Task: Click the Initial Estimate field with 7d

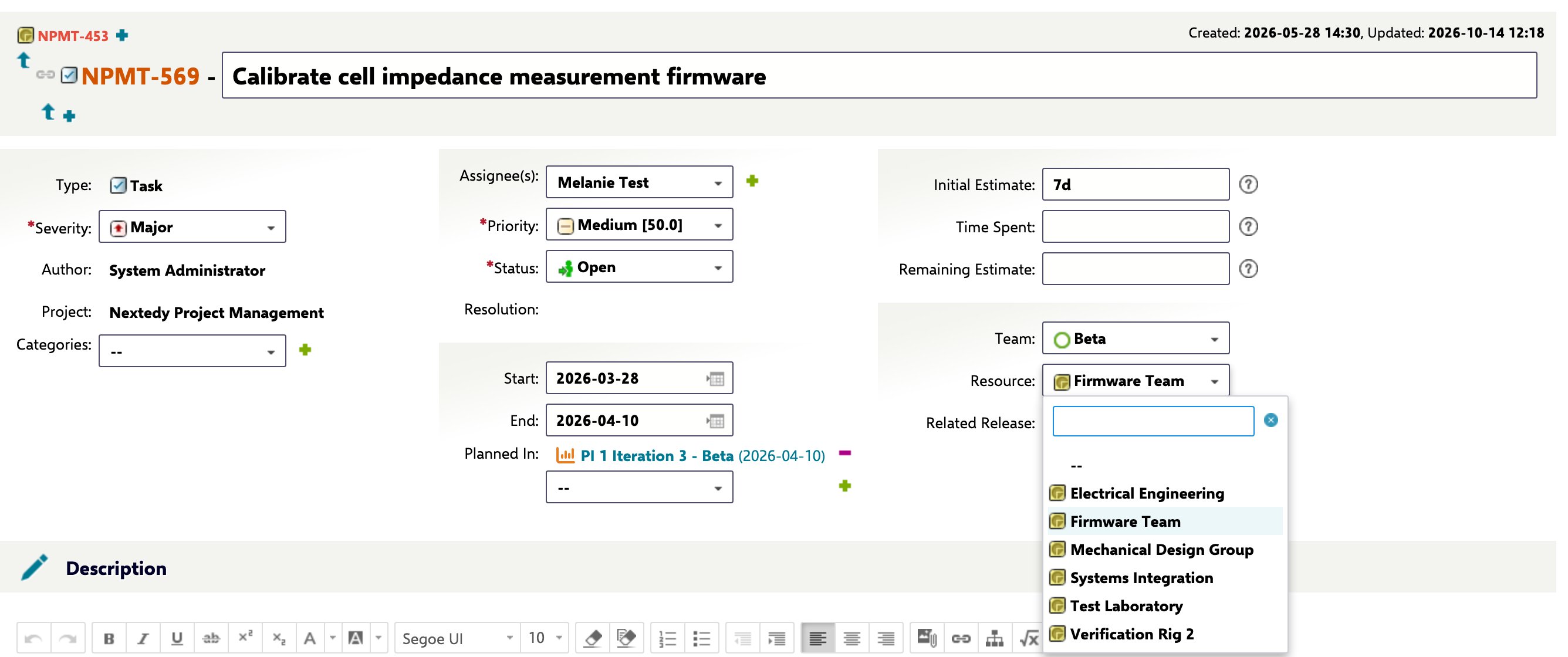Action: 1136,184
